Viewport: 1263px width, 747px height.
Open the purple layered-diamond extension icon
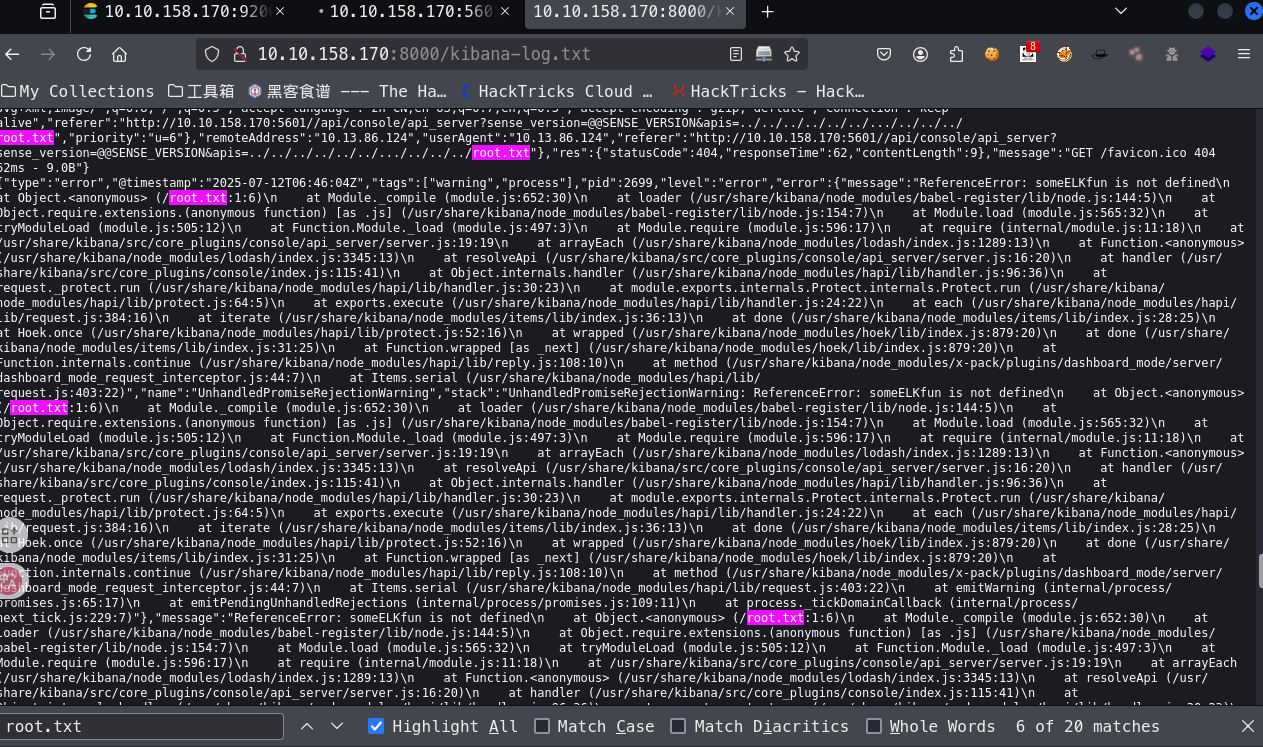[1208, 54]
